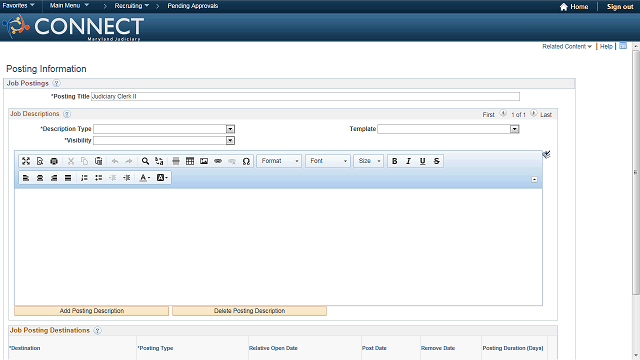Click the Paste as text icon
This screenshot has width=640, height=360.
[x=98, y=161]
